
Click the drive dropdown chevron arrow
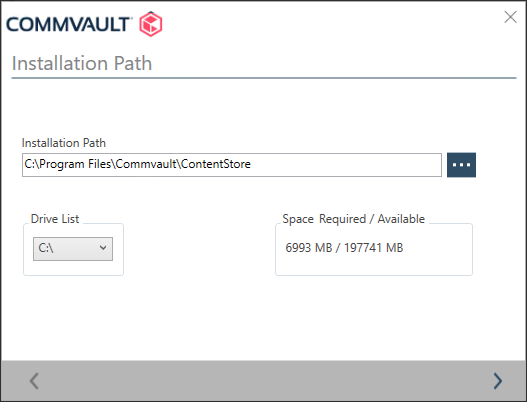pyautogui.click(x=103, y=248)
